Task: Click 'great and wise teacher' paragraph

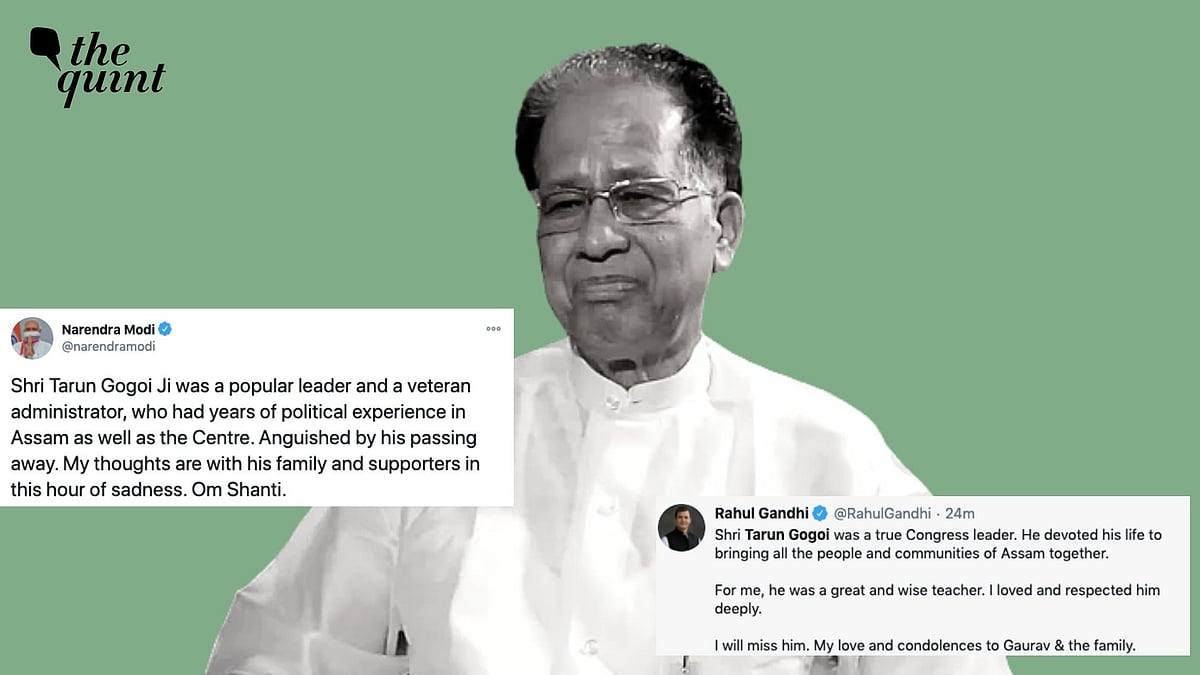Action: [x=937, y=599]
